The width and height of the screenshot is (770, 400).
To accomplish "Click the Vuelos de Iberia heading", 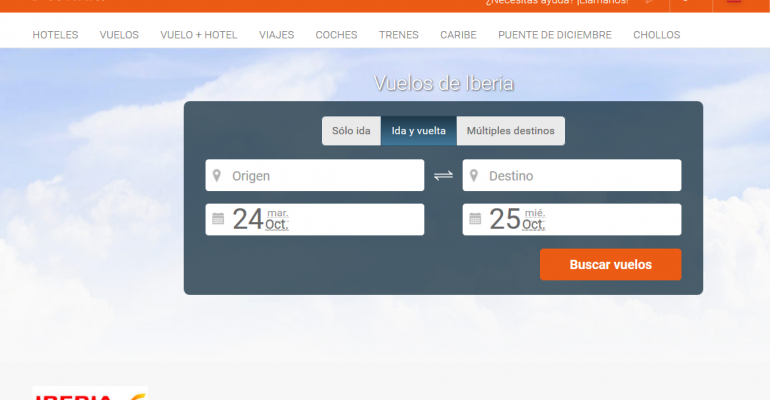I will (x=443, y=83).
